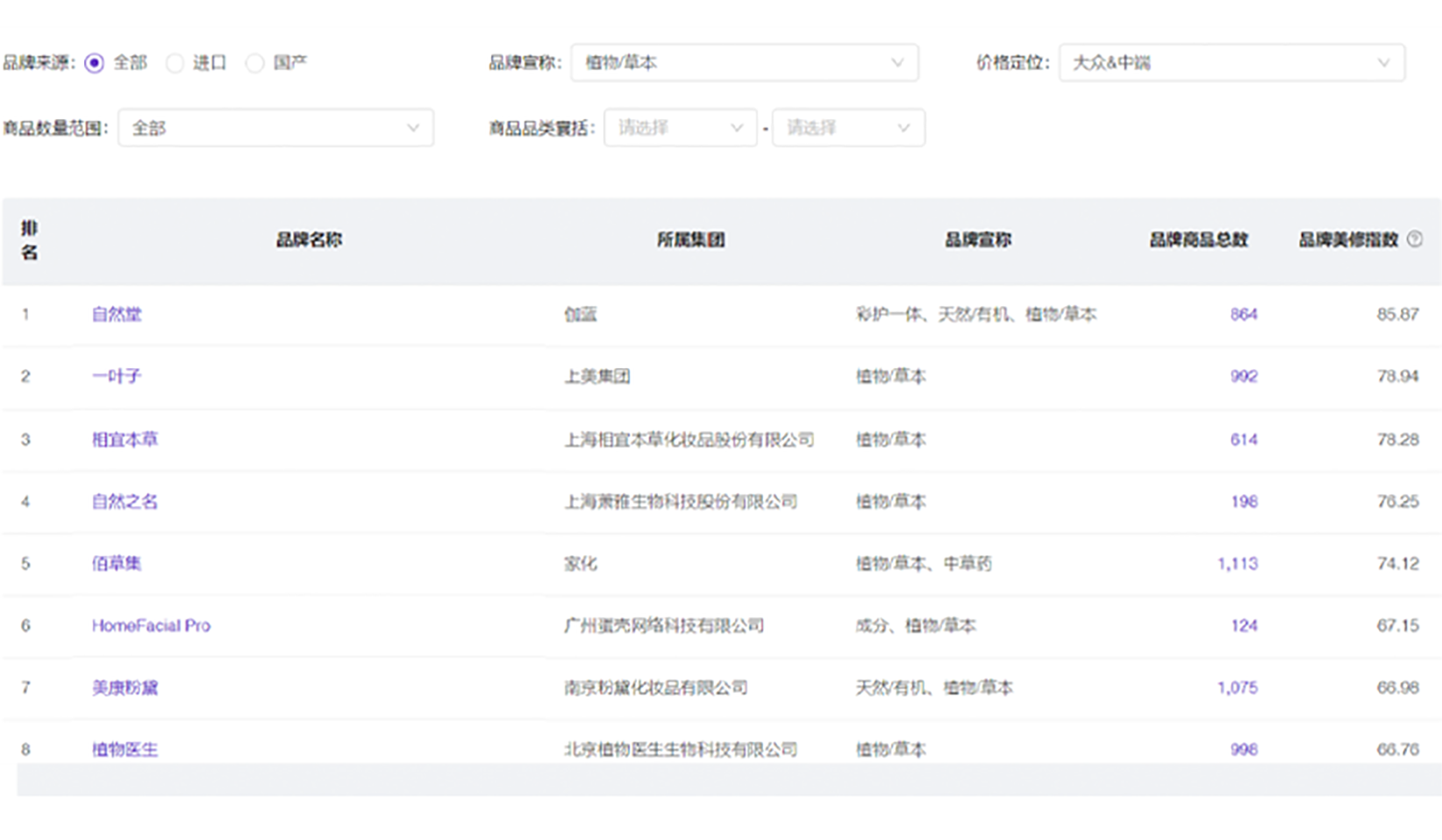
Task: Expand the 价格定位 dropdown showing 大众&中端
Action: (x=1231, y=63)
